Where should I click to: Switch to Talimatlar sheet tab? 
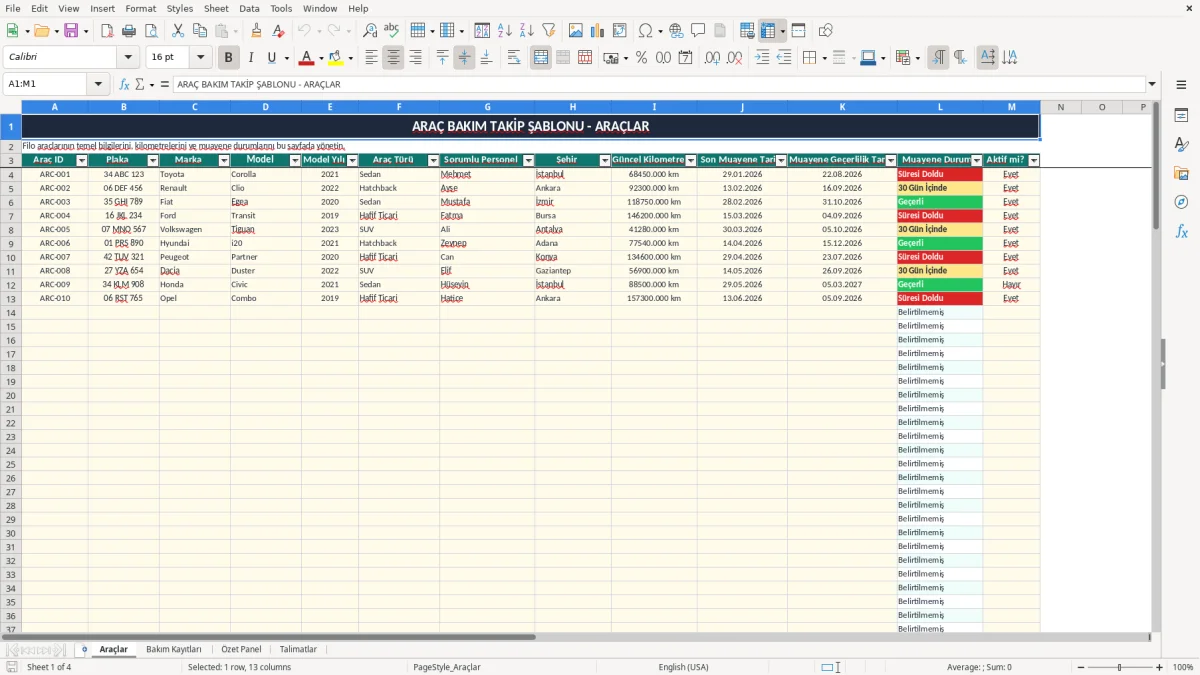tap(298, 649)
